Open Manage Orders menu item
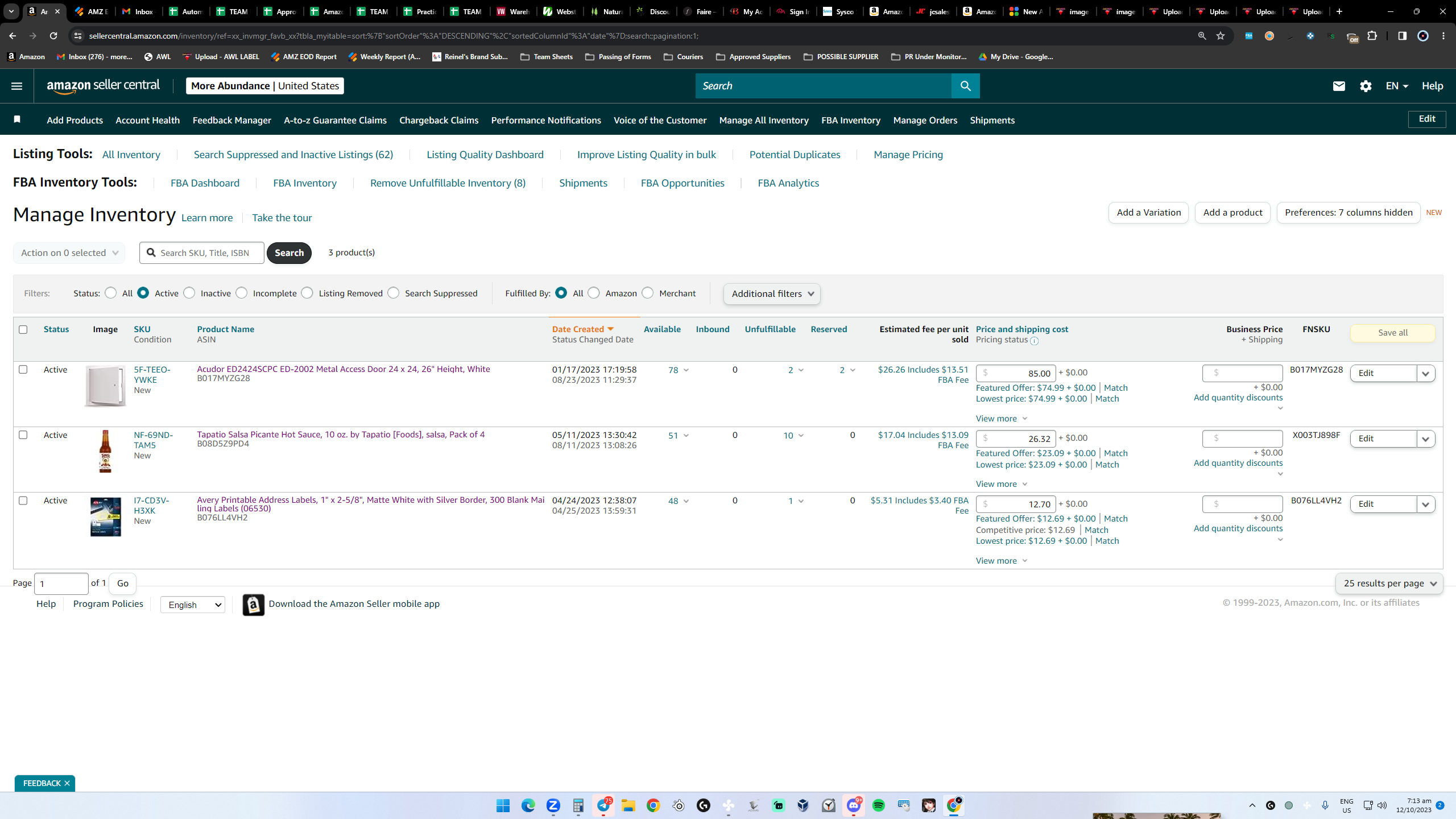 pyautogui.click(x=925, y=120)
